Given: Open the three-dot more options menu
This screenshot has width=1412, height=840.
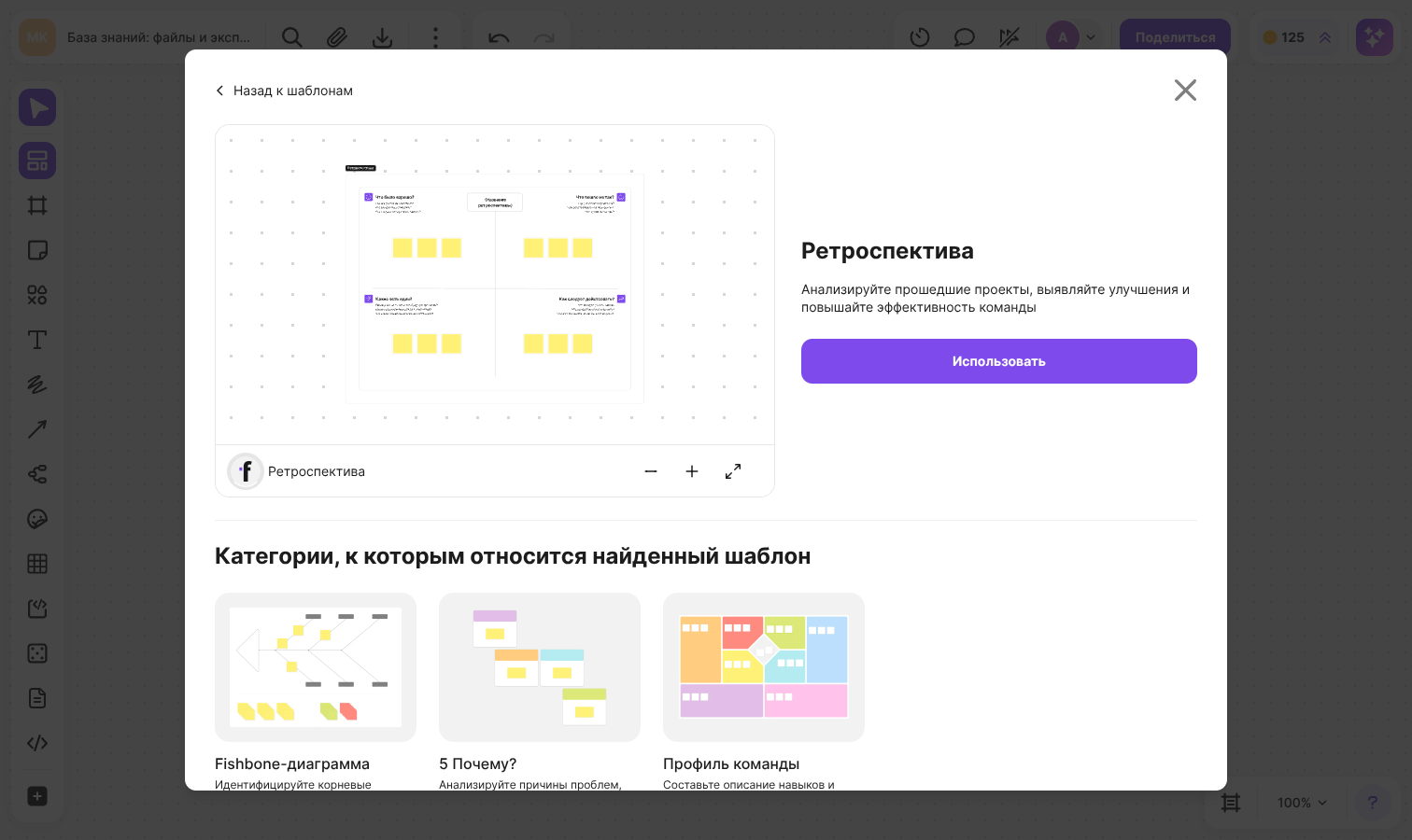Looking at the screenshot, I should click(435, 37).
